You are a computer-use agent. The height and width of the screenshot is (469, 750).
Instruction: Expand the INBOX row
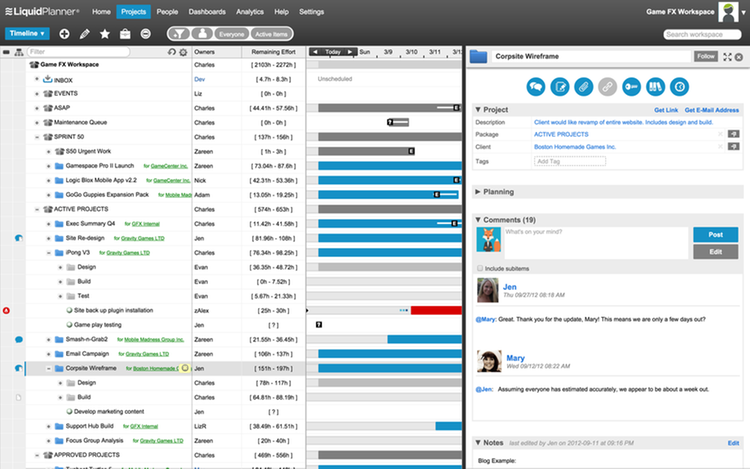pyautogui.click(x=37, y=79)
